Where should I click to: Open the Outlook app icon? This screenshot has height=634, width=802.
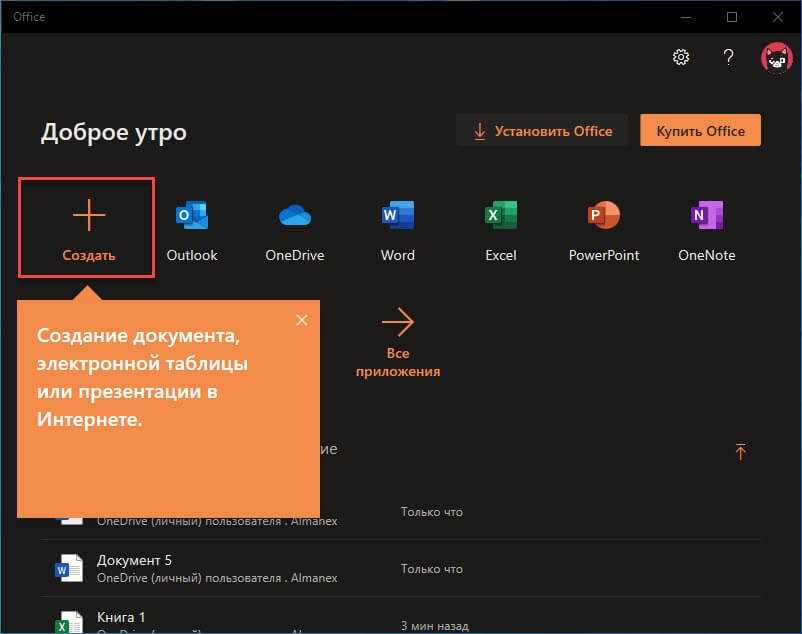(192, 215)
